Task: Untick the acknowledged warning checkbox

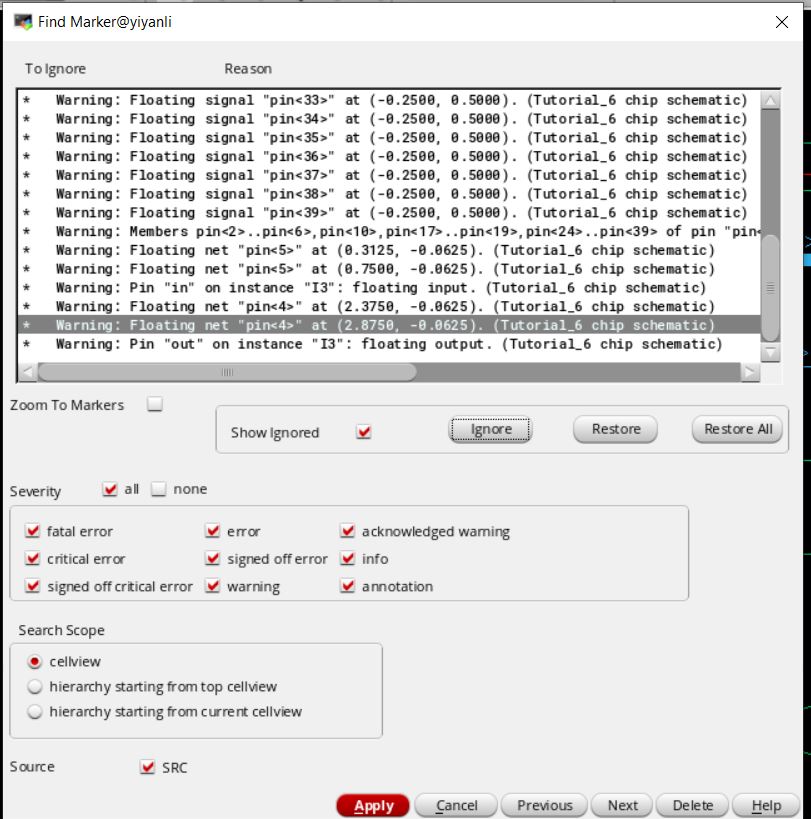Action: (347, 532)
